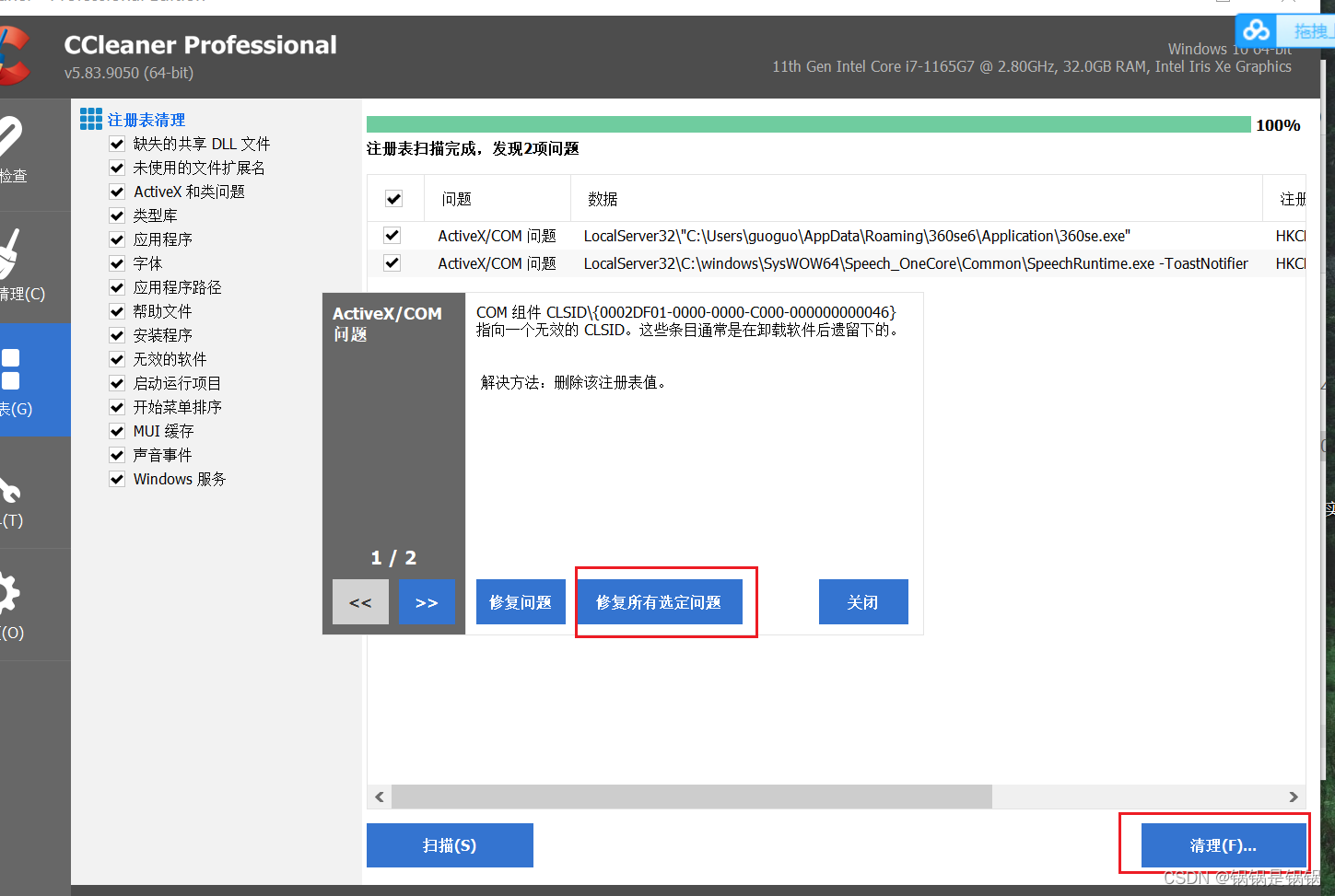
Task: Click the 注册表扫描完成，发现2项问题 status text
Action: click(473, 149)
